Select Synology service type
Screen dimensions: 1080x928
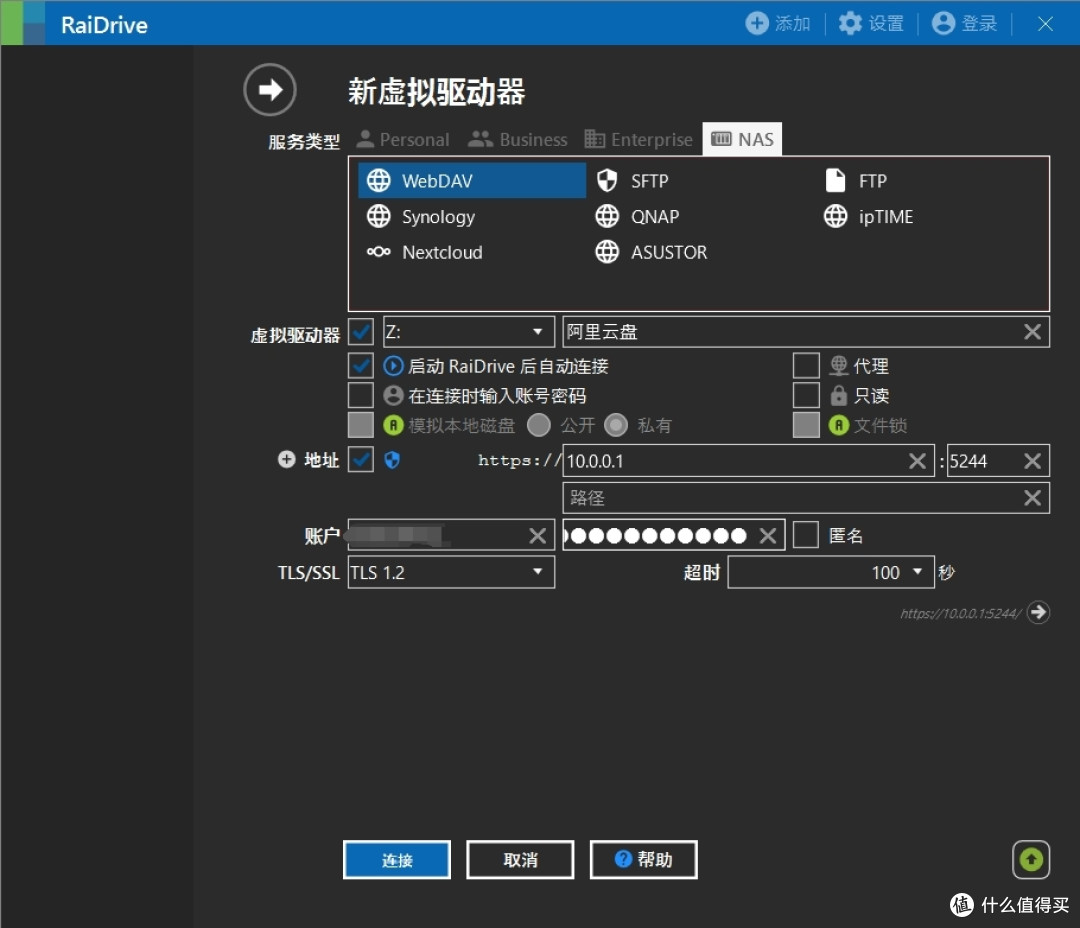pos(421,217)
